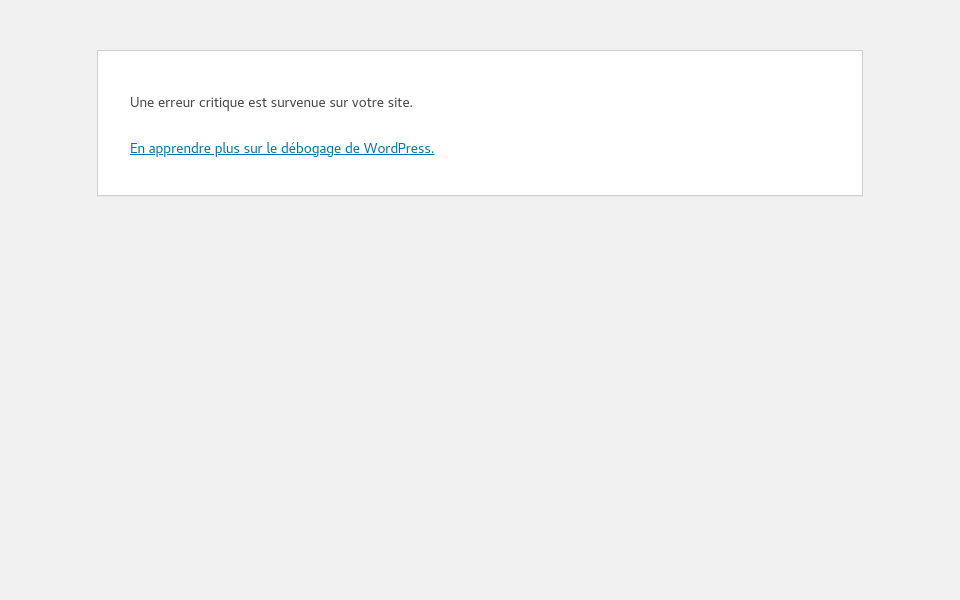Click the word "erreur" in the message

[x=176, y=103]
